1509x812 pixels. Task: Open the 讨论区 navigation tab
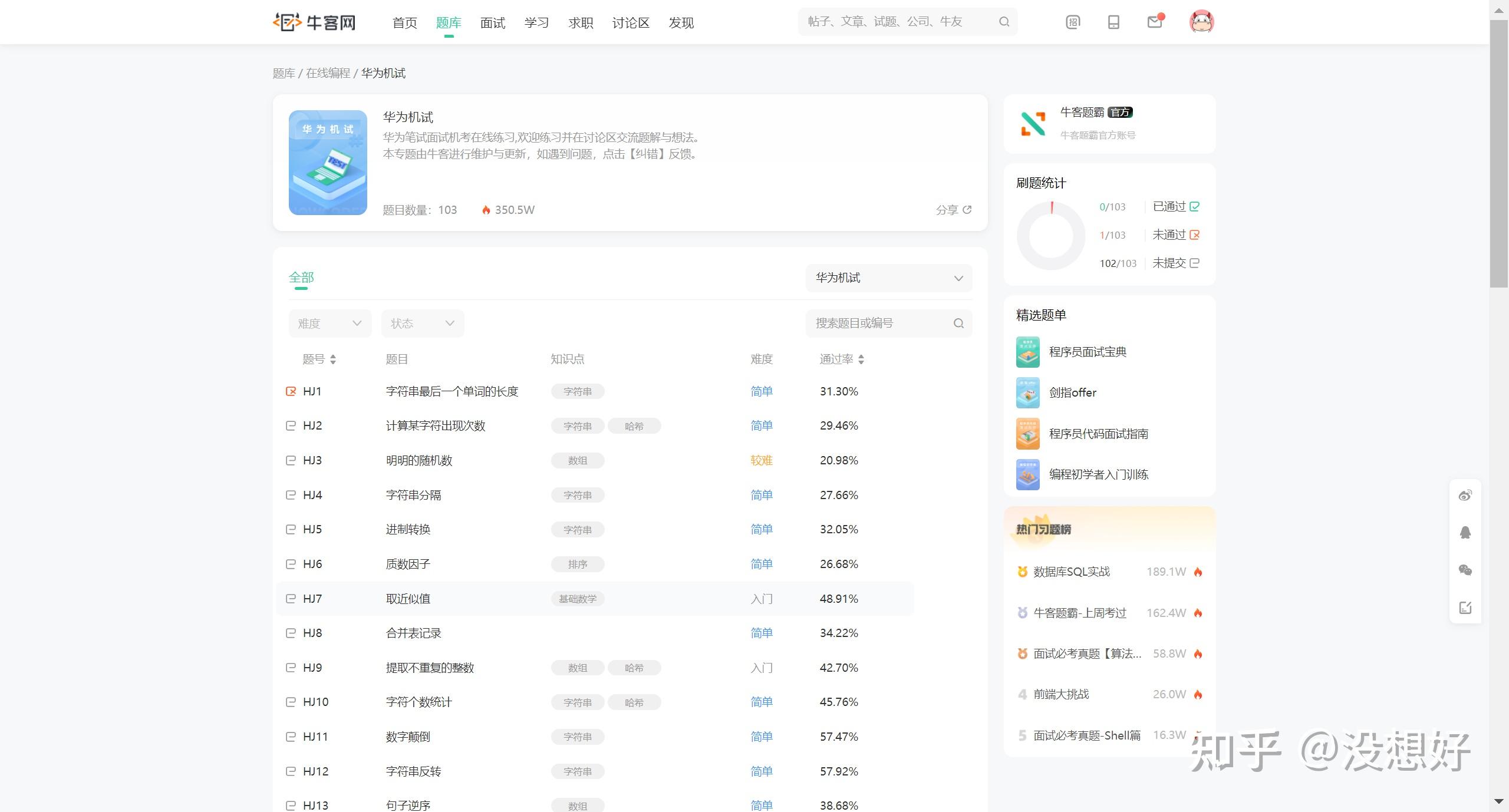630,23
